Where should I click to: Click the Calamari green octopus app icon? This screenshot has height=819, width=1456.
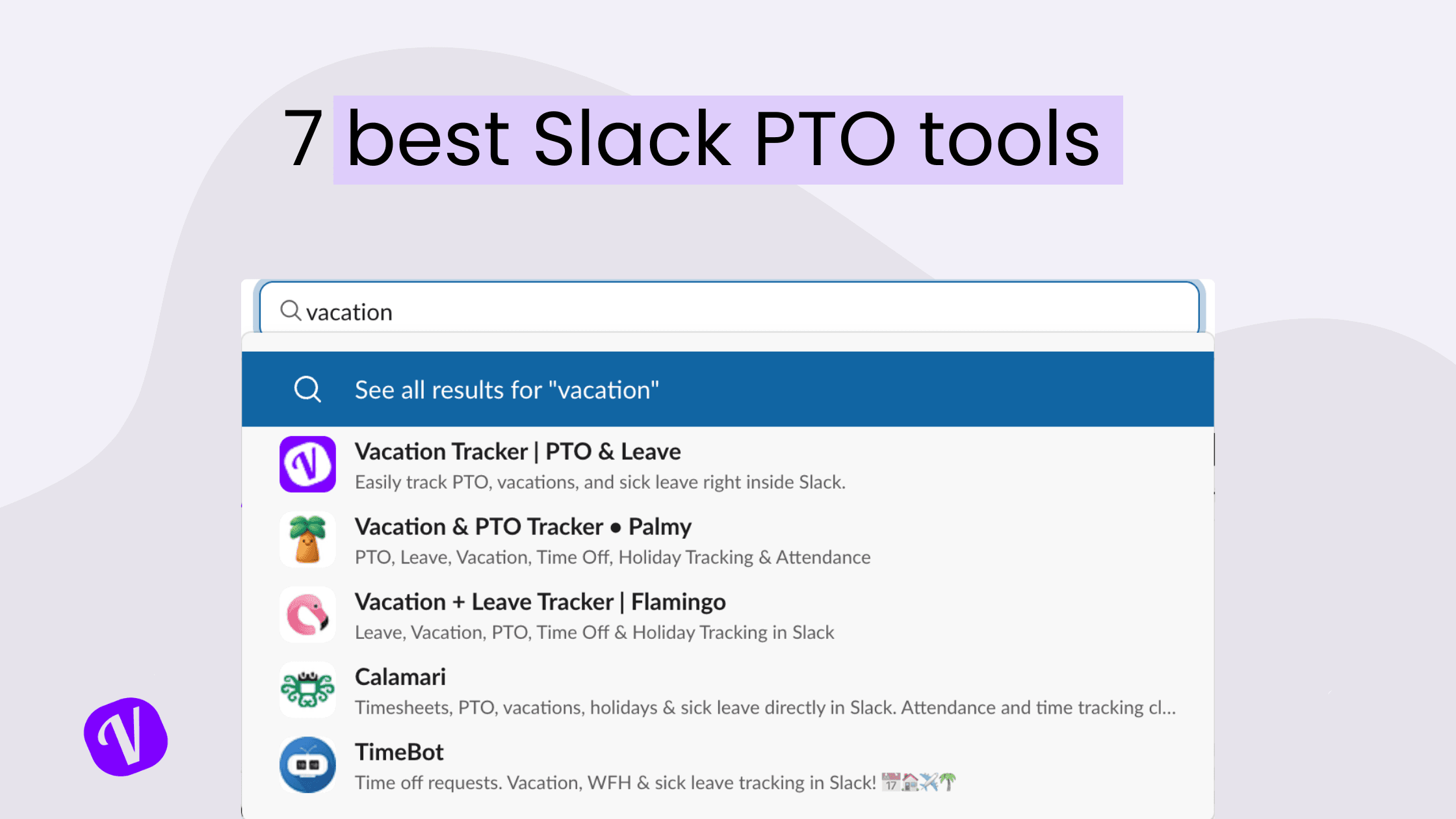point(307,690)
